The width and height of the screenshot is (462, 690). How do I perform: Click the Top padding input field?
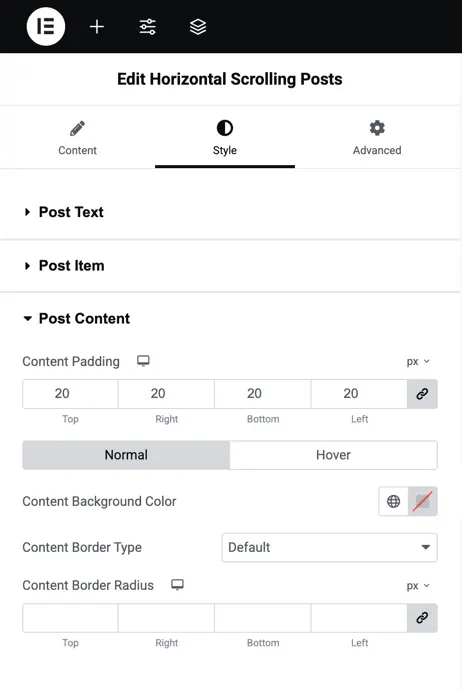70,394
